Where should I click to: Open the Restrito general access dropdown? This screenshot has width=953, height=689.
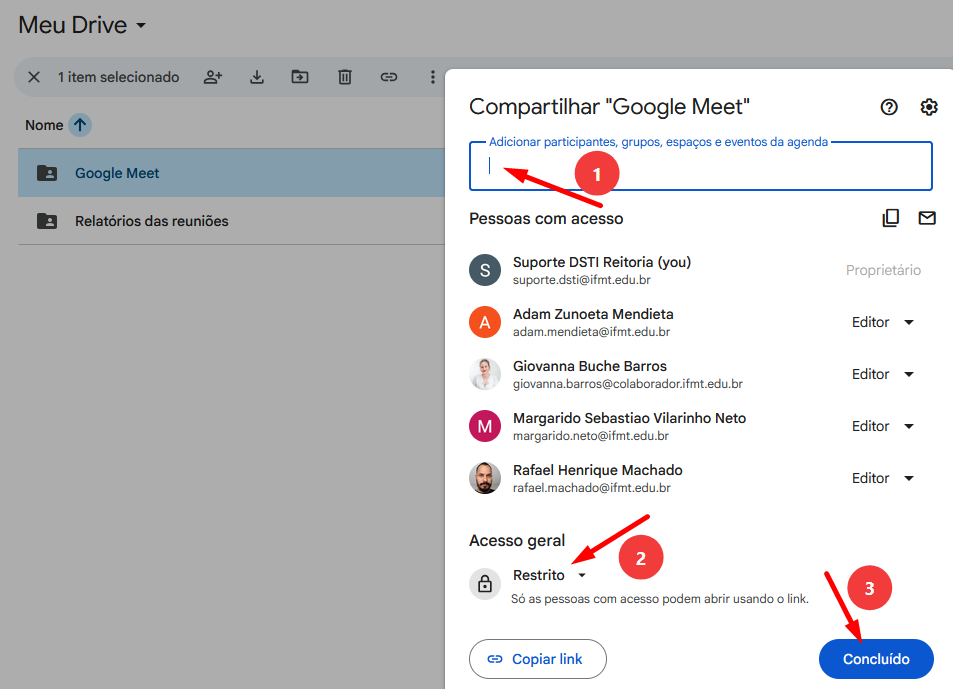[x=549, y=575]
